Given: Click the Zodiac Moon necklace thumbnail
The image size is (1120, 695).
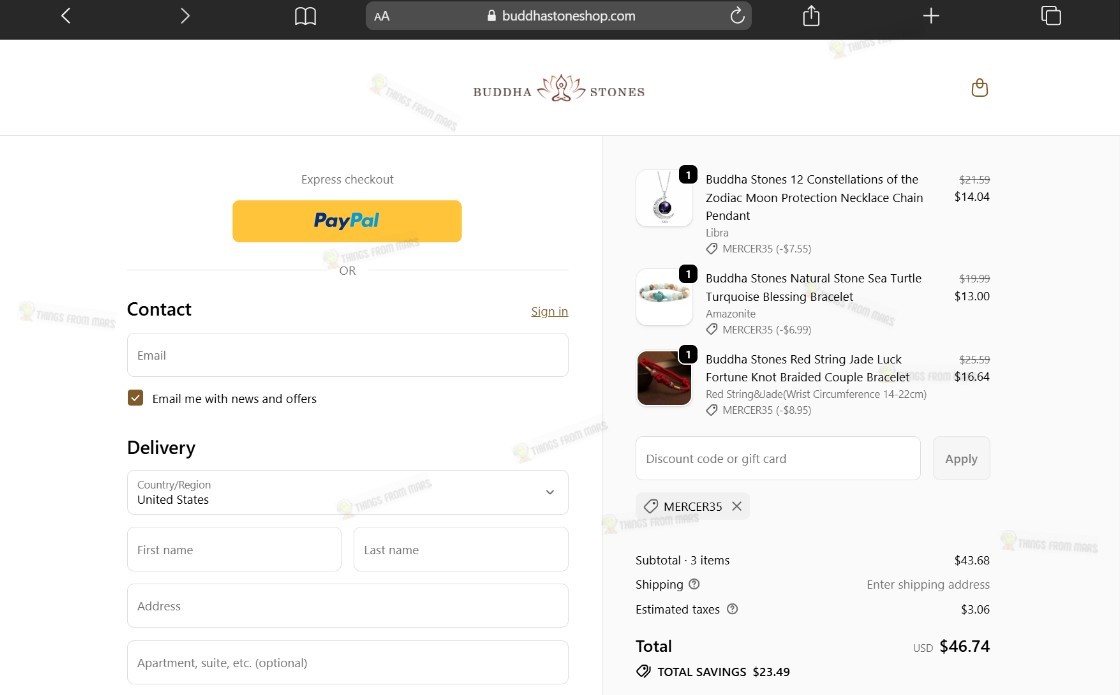Looking at the screenshot, I should pos(664,198).
